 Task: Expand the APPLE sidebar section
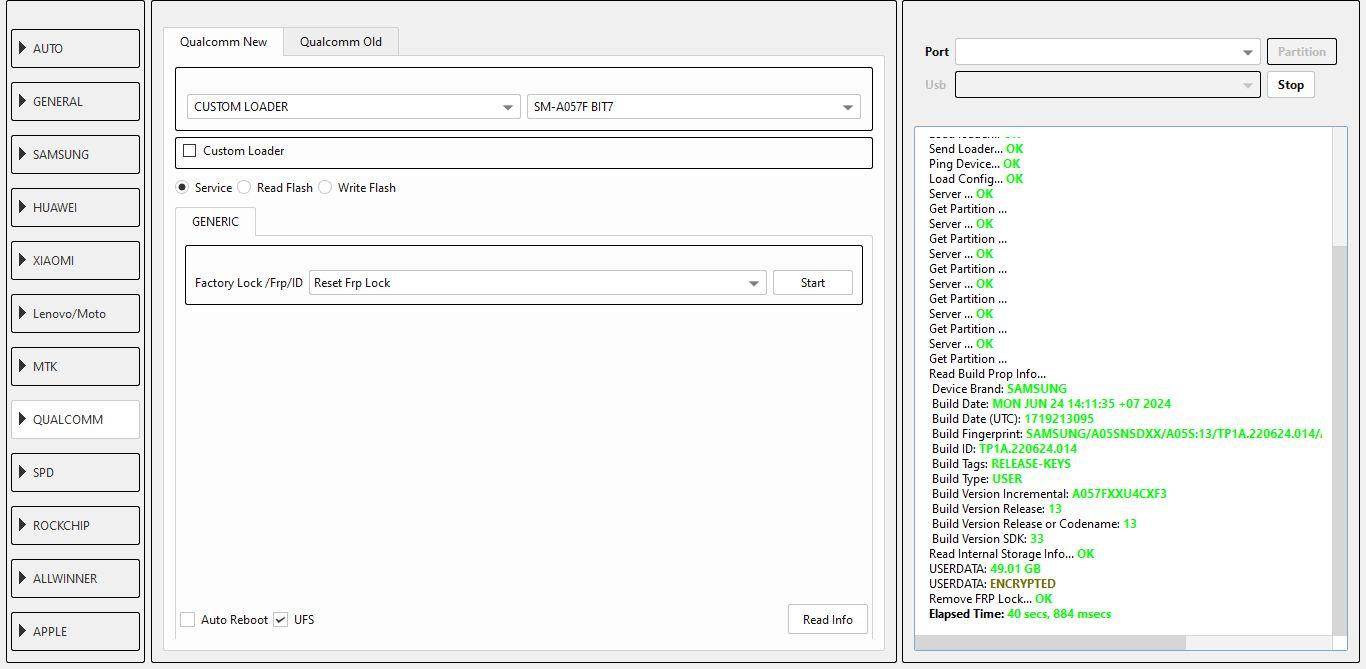pyautogui.click(x=75, y=632)
